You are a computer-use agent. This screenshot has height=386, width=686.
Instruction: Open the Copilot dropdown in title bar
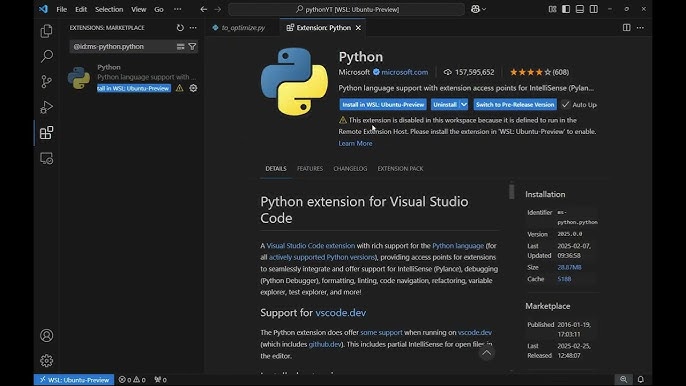click(x=478, y=9)
